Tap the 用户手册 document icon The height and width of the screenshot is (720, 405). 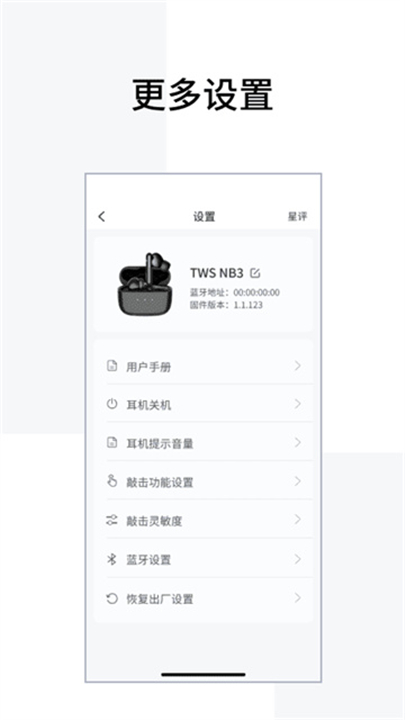[x=112, y=366]
